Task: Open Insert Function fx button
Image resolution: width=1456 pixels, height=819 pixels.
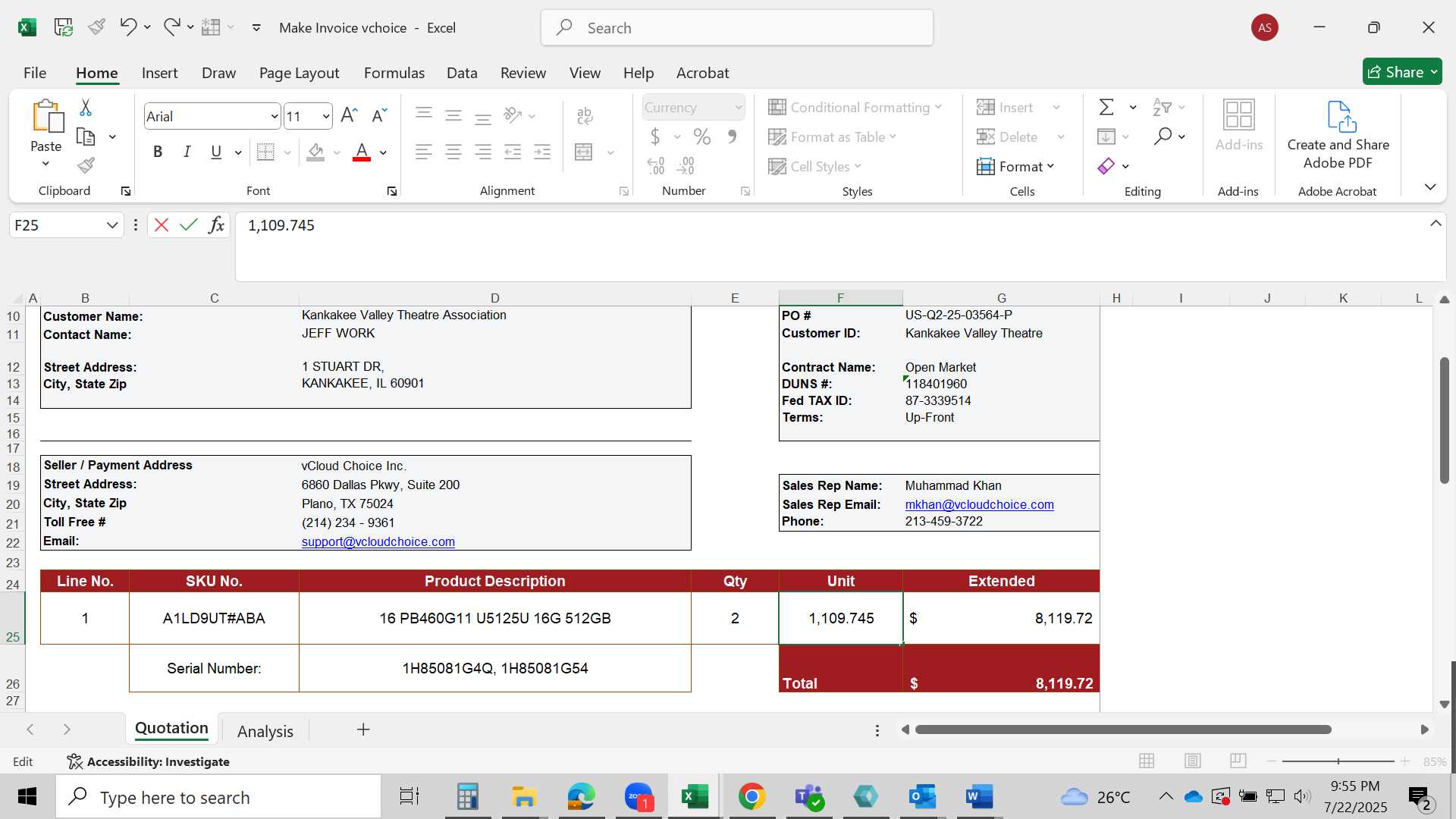Action: pos(217,225)
